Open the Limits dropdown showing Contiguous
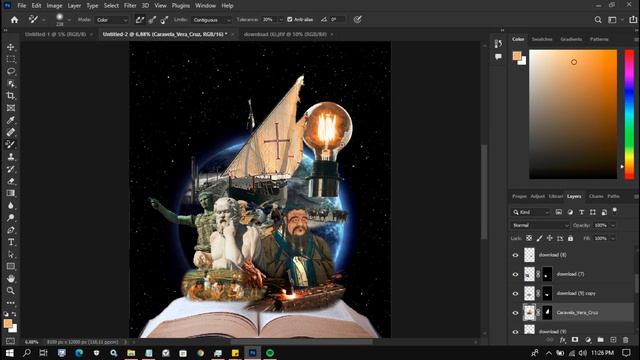Viewport: 640px width, 360px height. pyautogui.click(x=211, y=20)
